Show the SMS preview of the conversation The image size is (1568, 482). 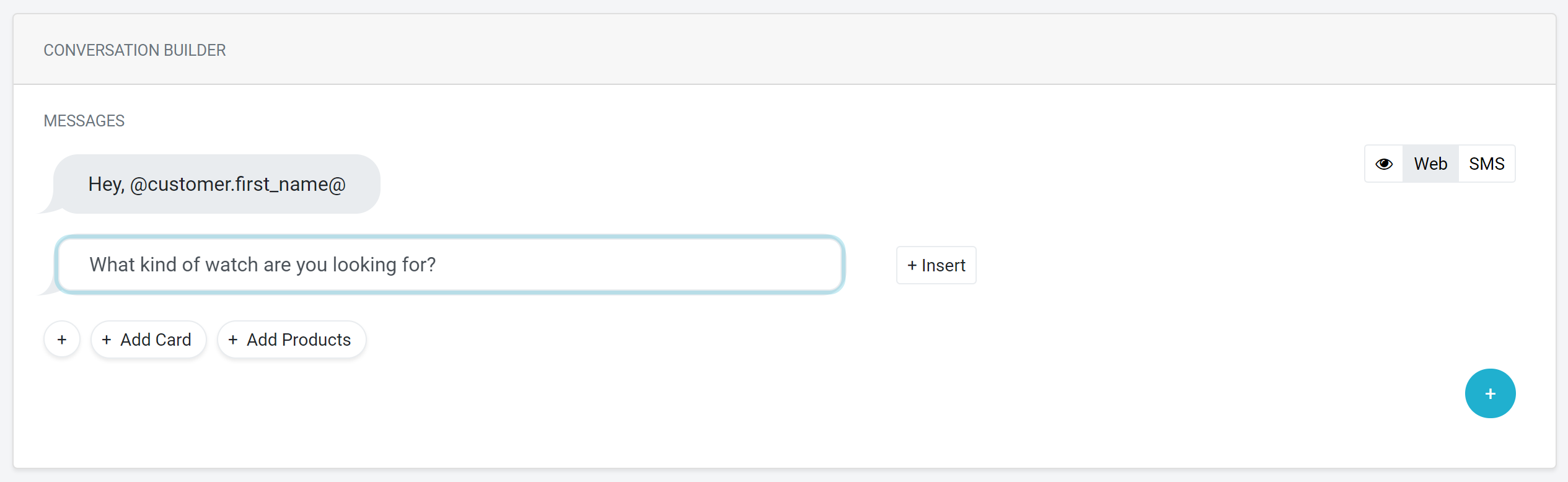pos(1487,164)
